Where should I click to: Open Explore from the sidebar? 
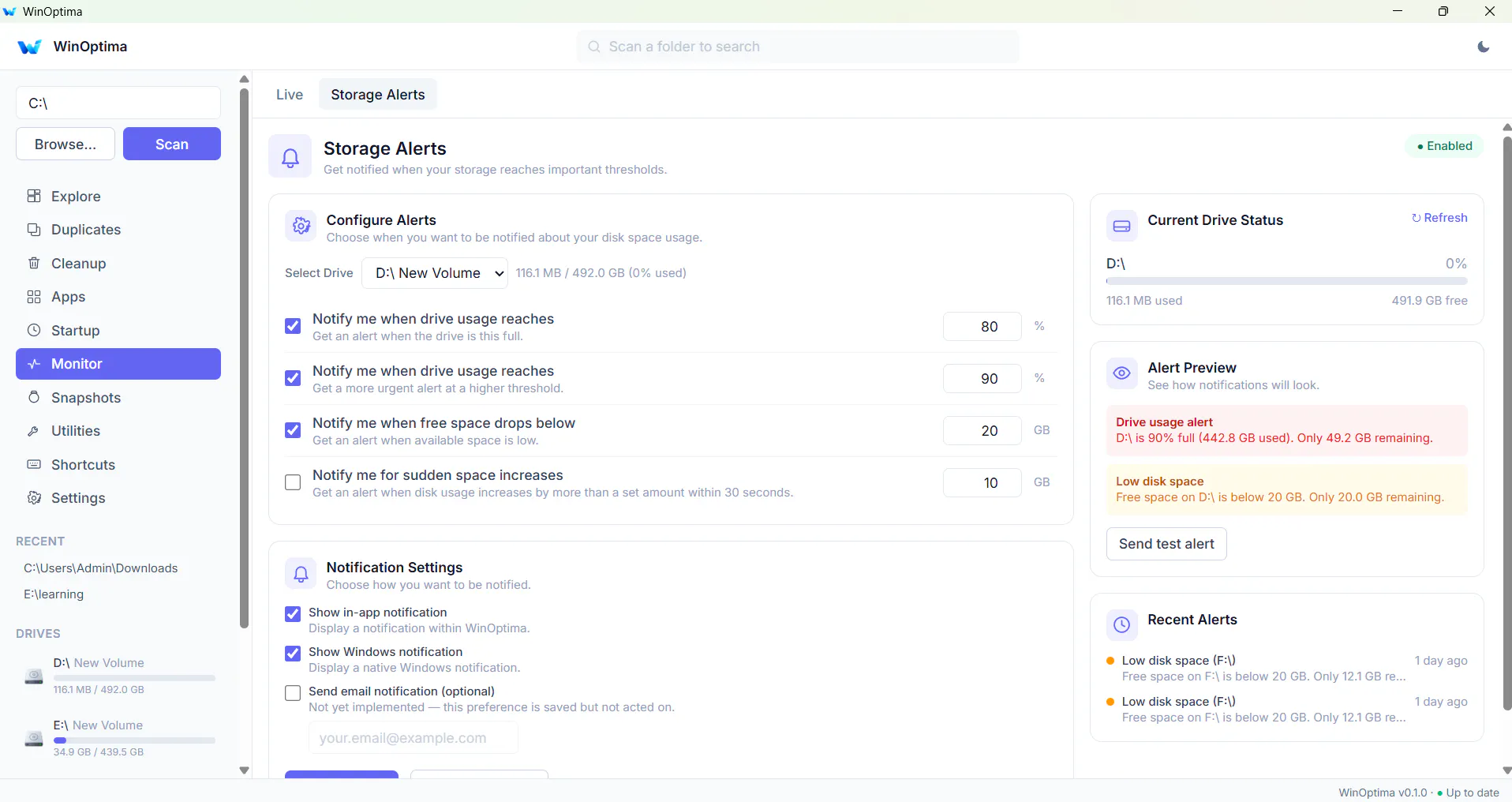[118, 197]
